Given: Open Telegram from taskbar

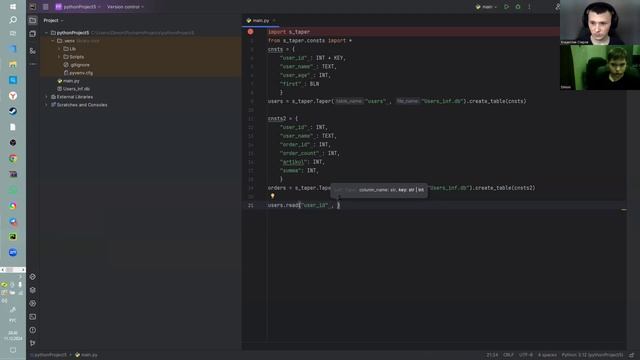Looking at the screenshot, I should point(13,222).
